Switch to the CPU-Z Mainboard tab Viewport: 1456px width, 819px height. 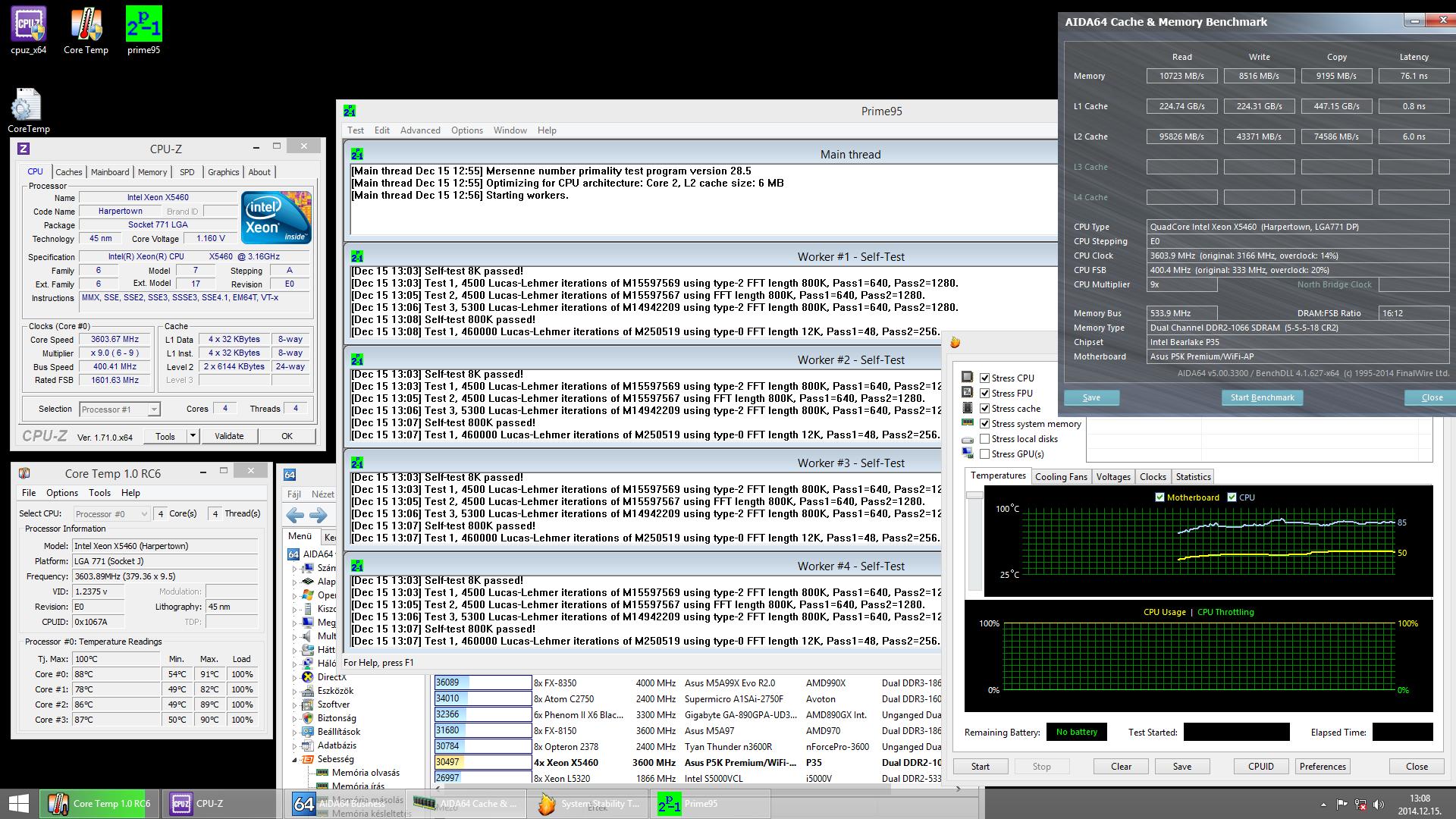pyautogui.click(x=110, y=172)
